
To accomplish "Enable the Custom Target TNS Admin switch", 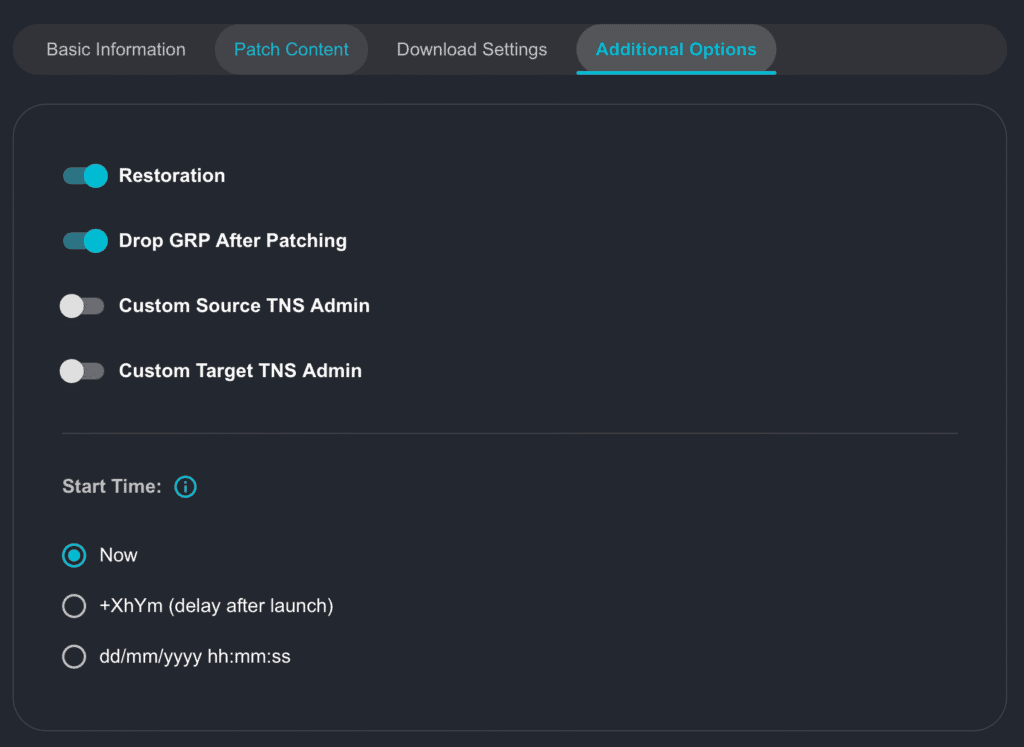I will click(x=82, y=371).
